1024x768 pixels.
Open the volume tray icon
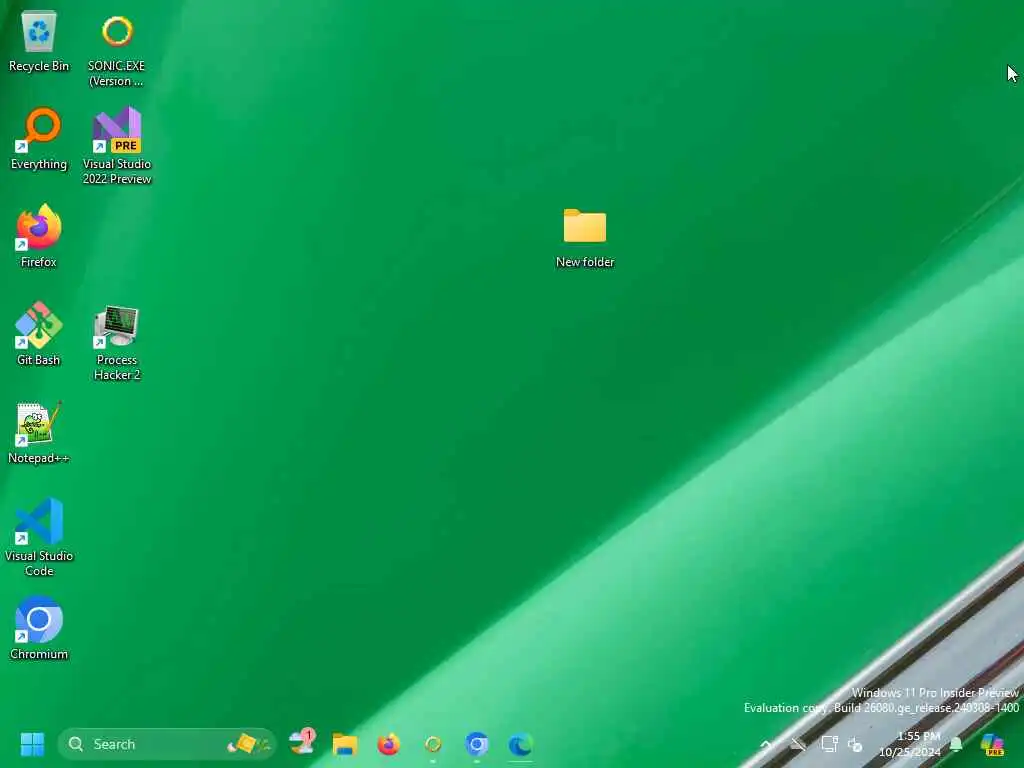(x=855, y=744)
